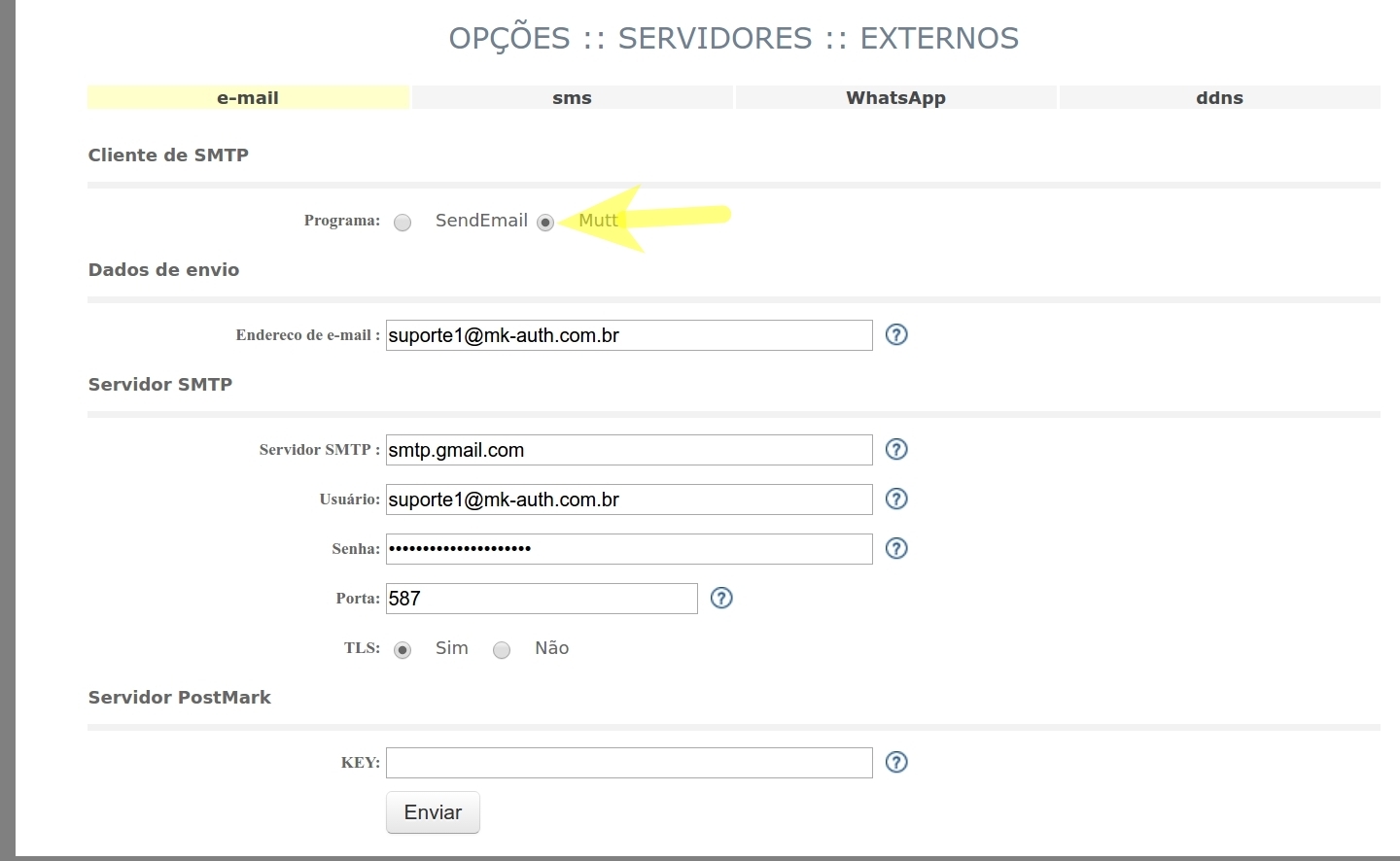1400x861 pixels.
Task: Open help icon for PostMark KEY field
Action: pos(896,763)
